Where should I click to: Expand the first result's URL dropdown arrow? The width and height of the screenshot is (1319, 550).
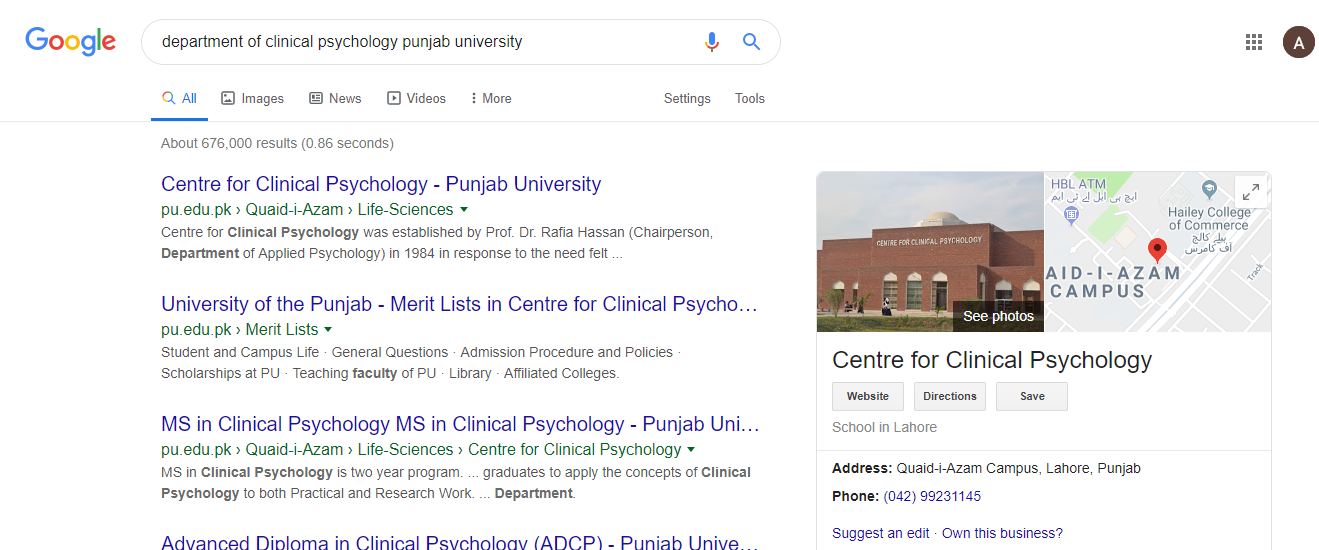tap(464, 210)
